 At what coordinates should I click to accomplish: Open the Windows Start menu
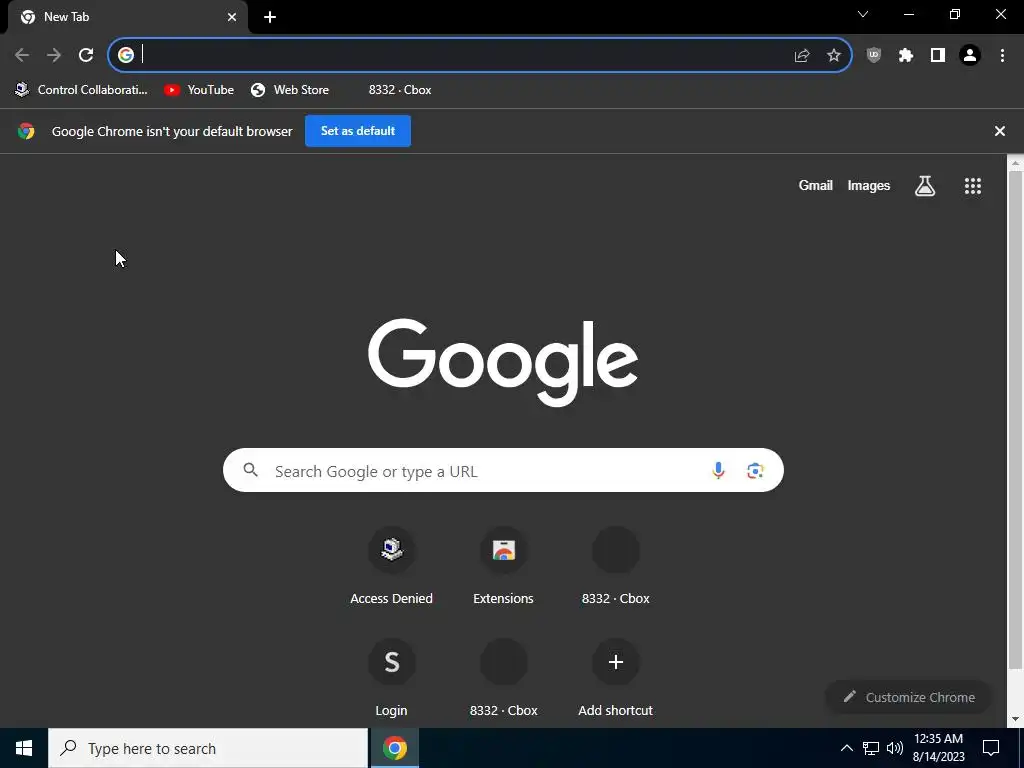(x=24, y=748)
